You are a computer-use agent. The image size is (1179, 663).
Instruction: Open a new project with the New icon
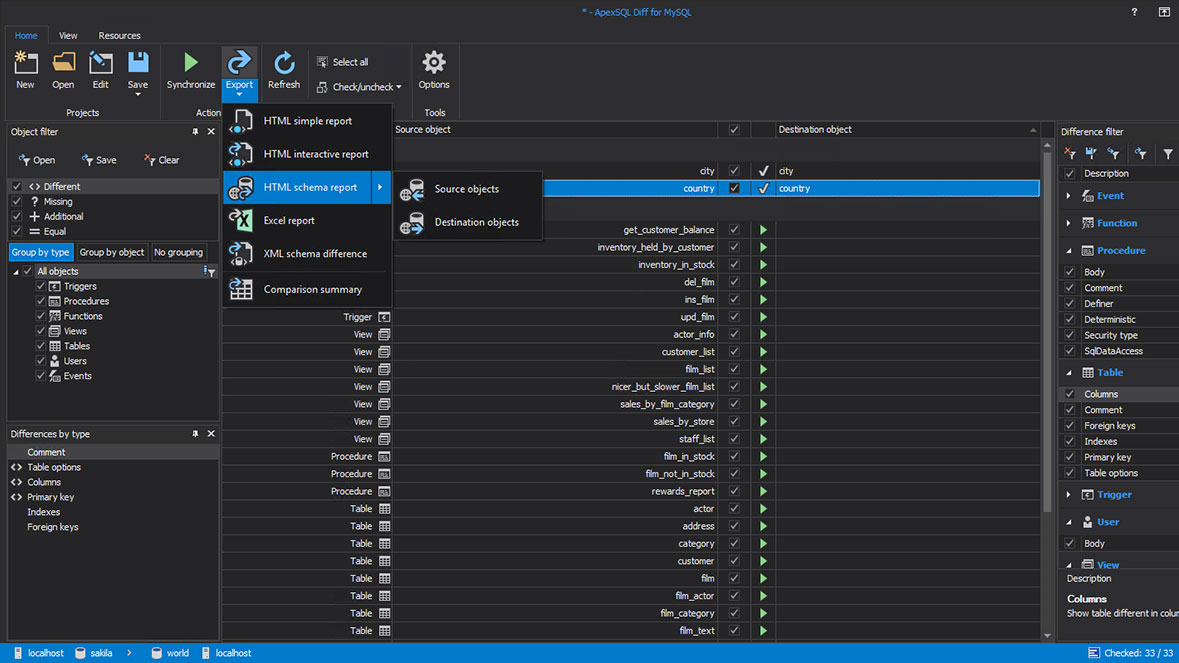[x=25, y=69]
